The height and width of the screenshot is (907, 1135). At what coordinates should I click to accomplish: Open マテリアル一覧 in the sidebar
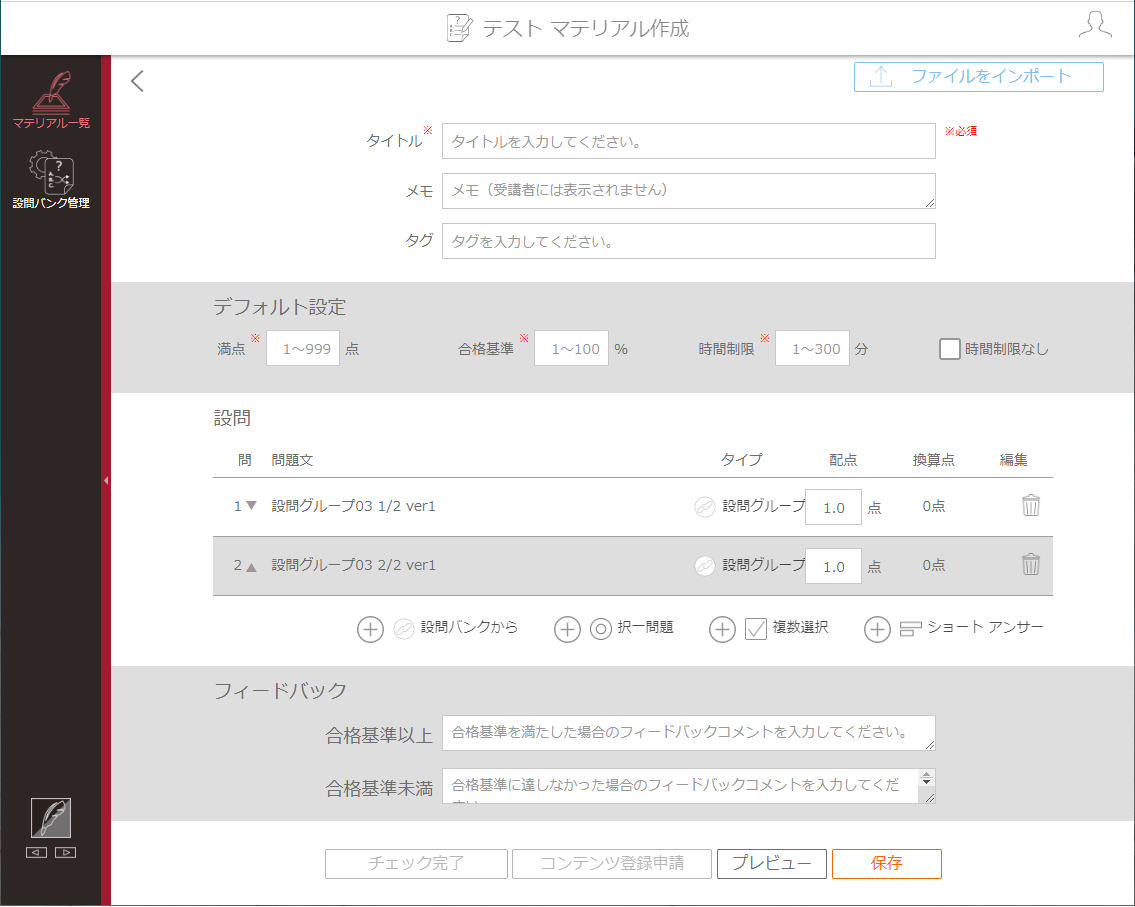point(51,100)
